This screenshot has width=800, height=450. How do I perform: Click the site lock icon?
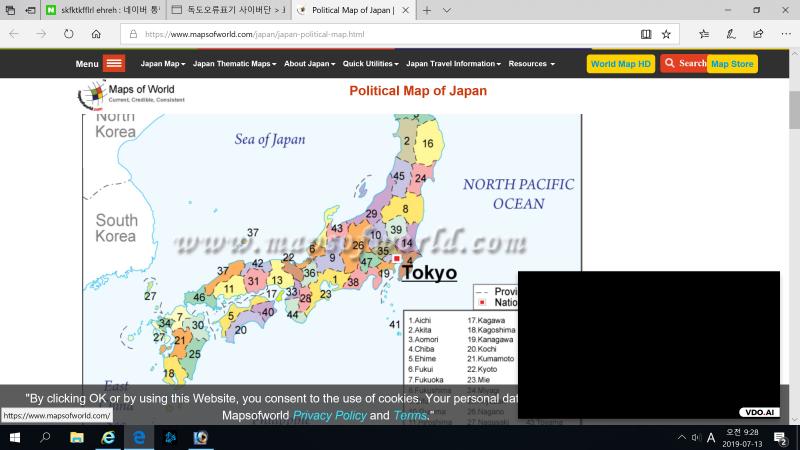pyautogui.click(x=133, y=34)
